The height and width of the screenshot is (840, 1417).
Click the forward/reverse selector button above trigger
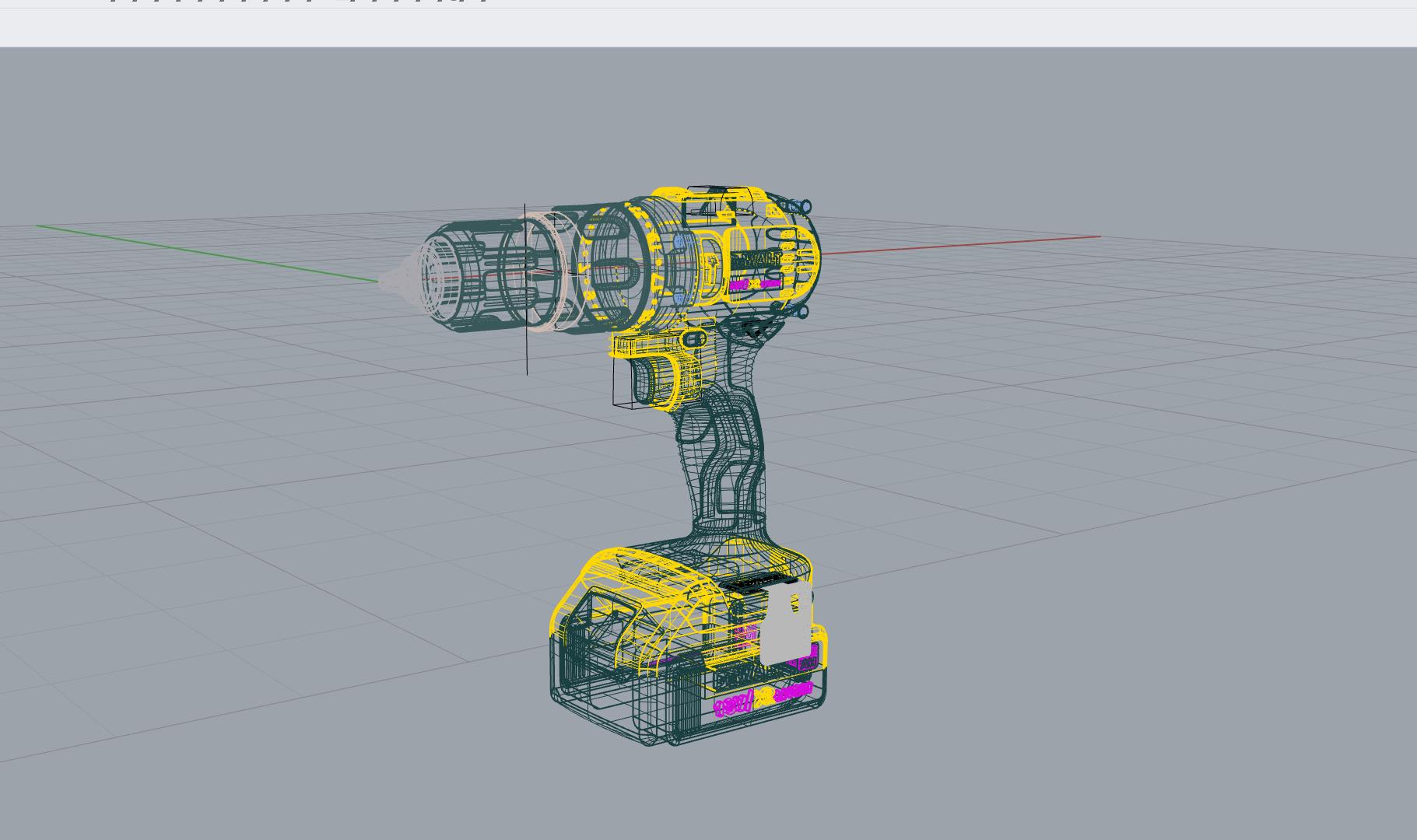693,339
